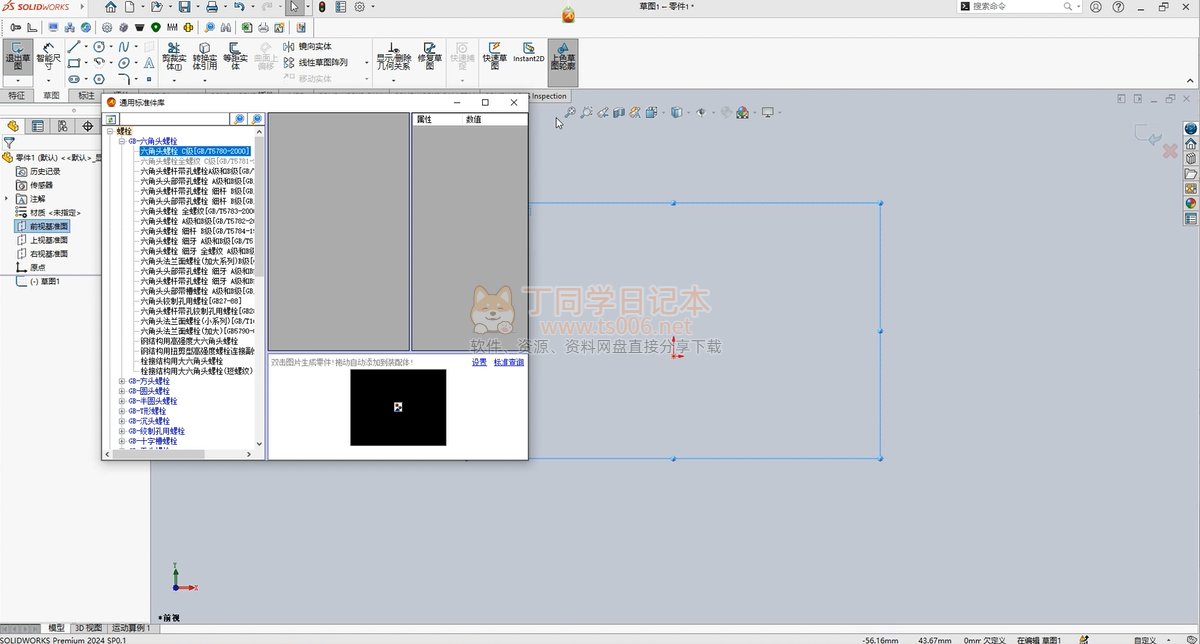1200x644 pixels.
Task: Switch to the 3D 视图 bottom tab
Action: 88,628
